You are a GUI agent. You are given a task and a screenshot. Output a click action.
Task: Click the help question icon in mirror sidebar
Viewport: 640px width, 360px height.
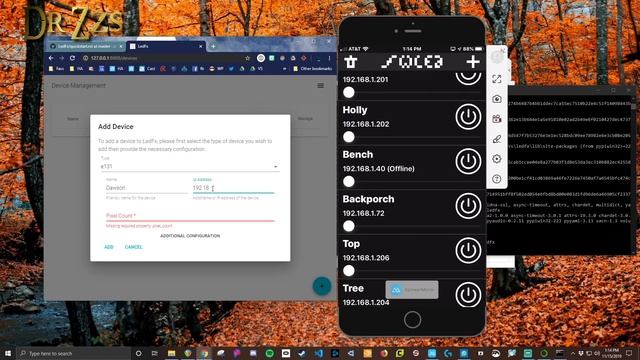pos(497,179)
